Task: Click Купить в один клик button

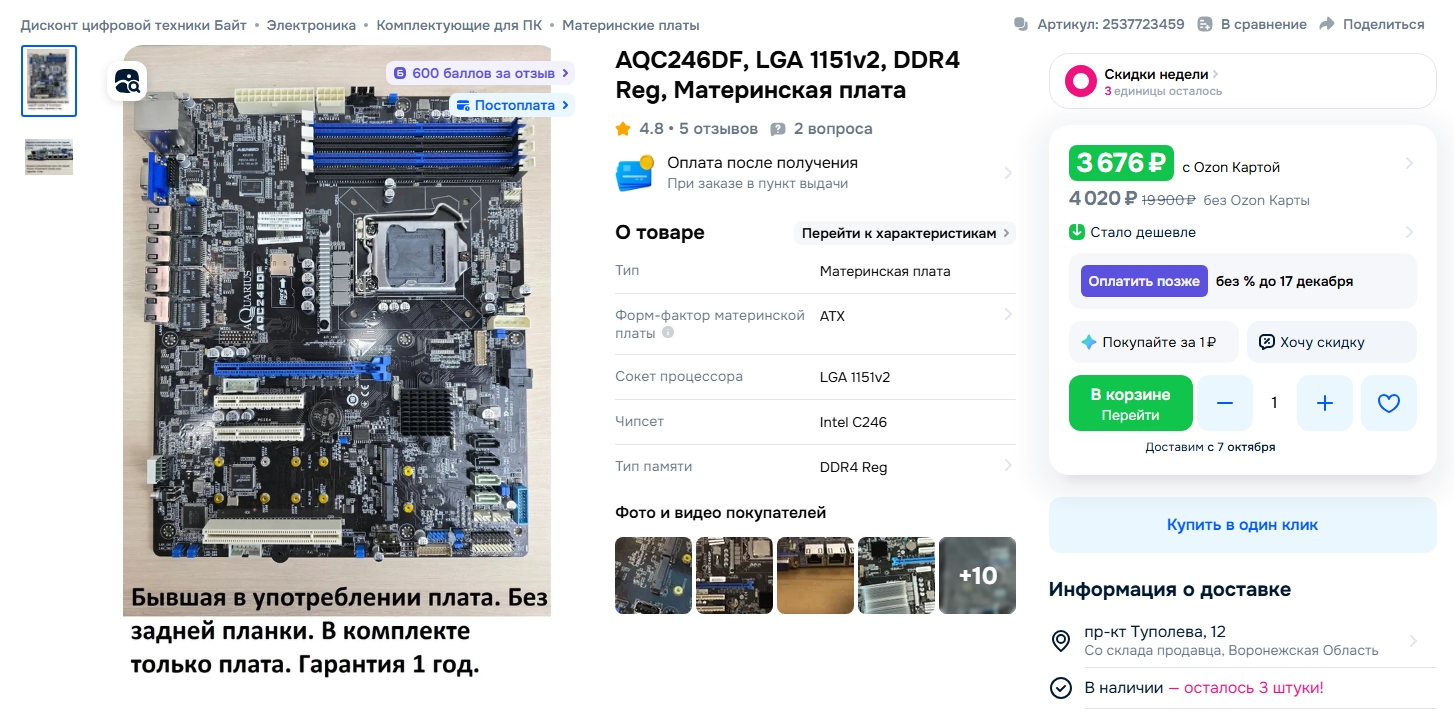Action: point(1242,525)
